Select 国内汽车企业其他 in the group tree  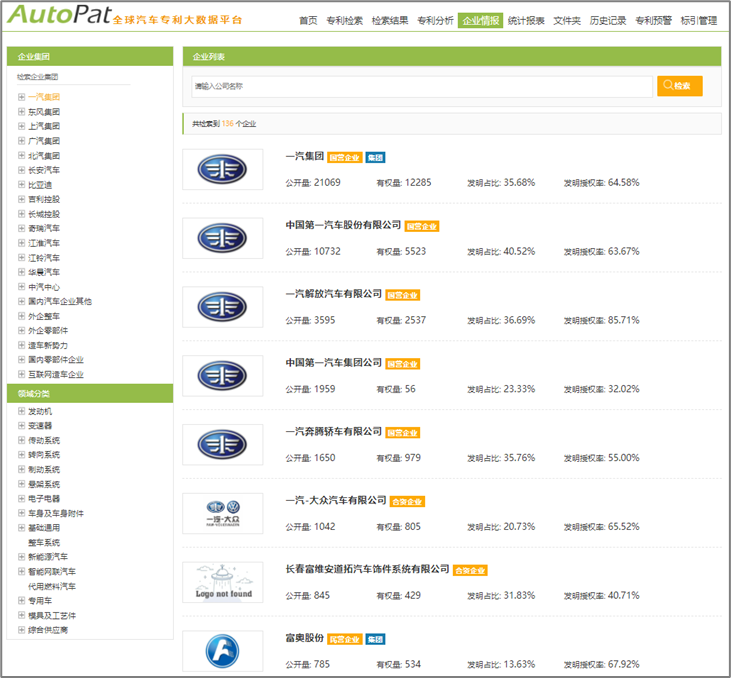(60, 302)
